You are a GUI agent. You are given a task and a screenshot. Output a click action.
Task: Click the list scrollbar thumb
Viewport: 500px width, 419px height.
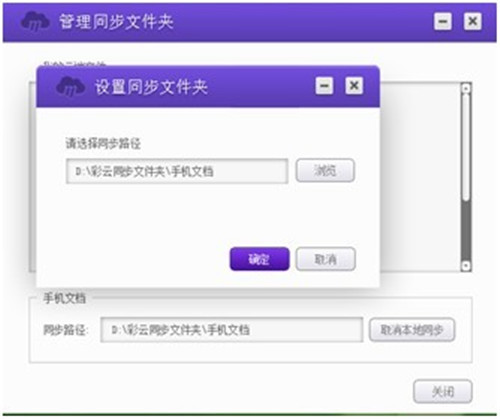[466, 147]
